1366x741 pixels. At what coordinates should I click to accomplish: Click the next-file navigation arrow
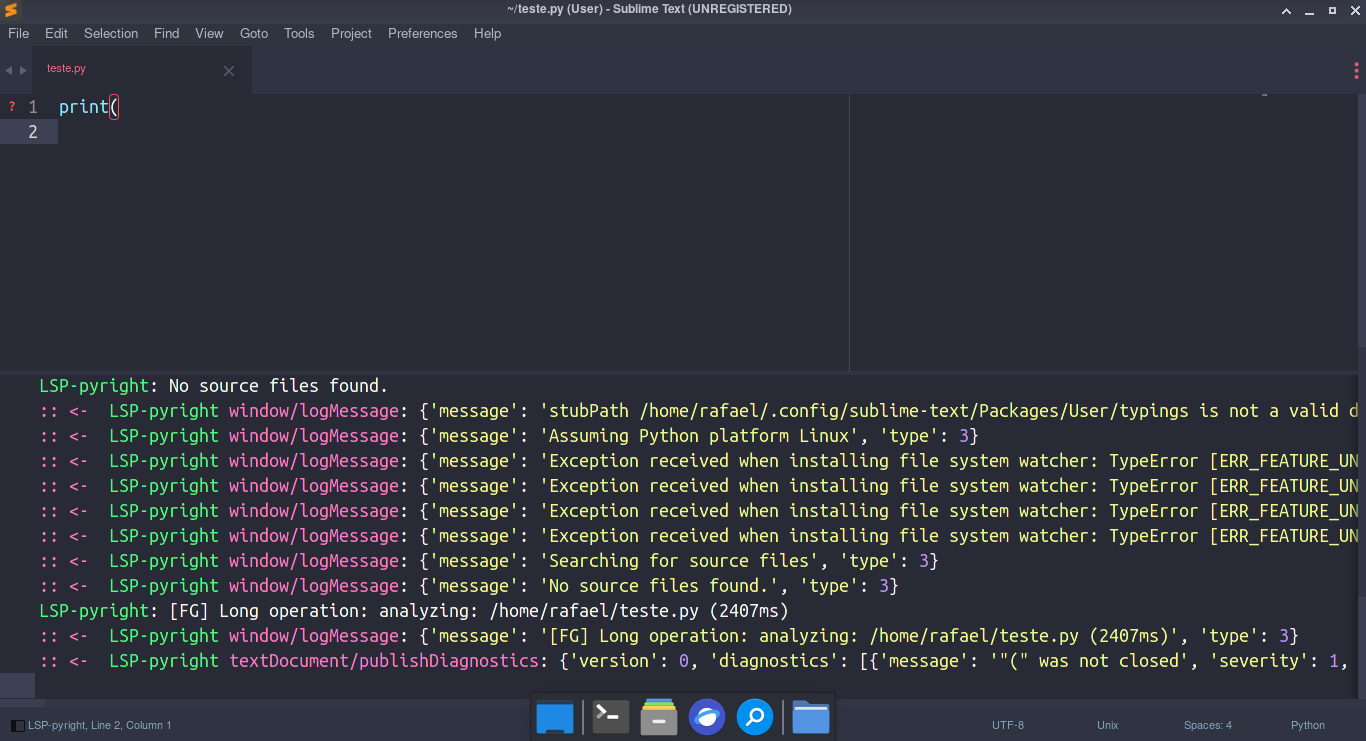coord(22,70)
